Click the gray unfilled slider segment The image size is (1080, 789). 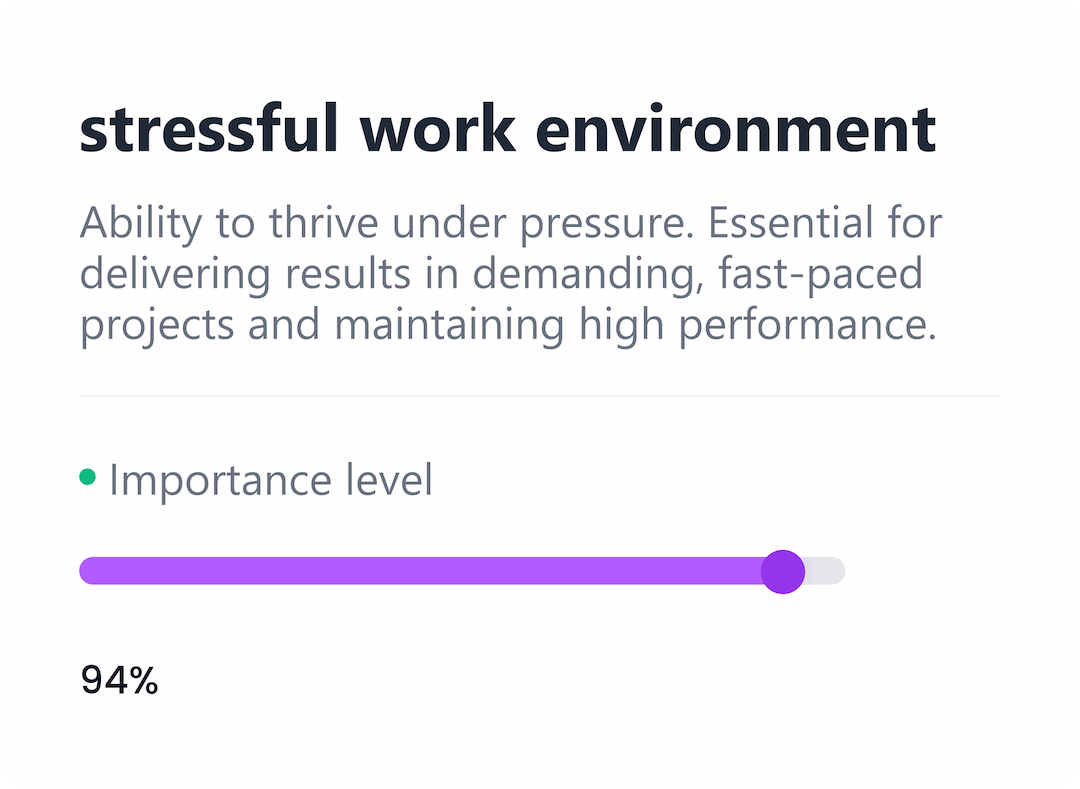click(826, 570)
